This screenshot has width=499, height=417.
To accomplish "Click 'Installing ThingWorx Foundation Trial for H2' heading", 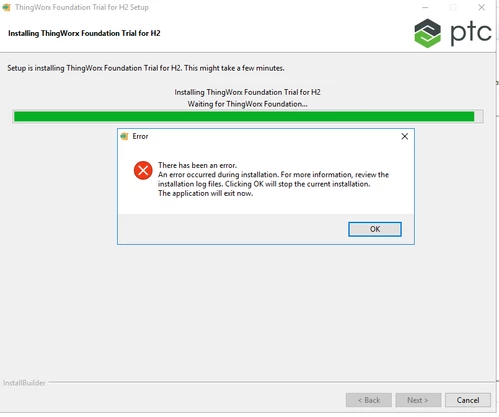I will [x=84, y=33].
